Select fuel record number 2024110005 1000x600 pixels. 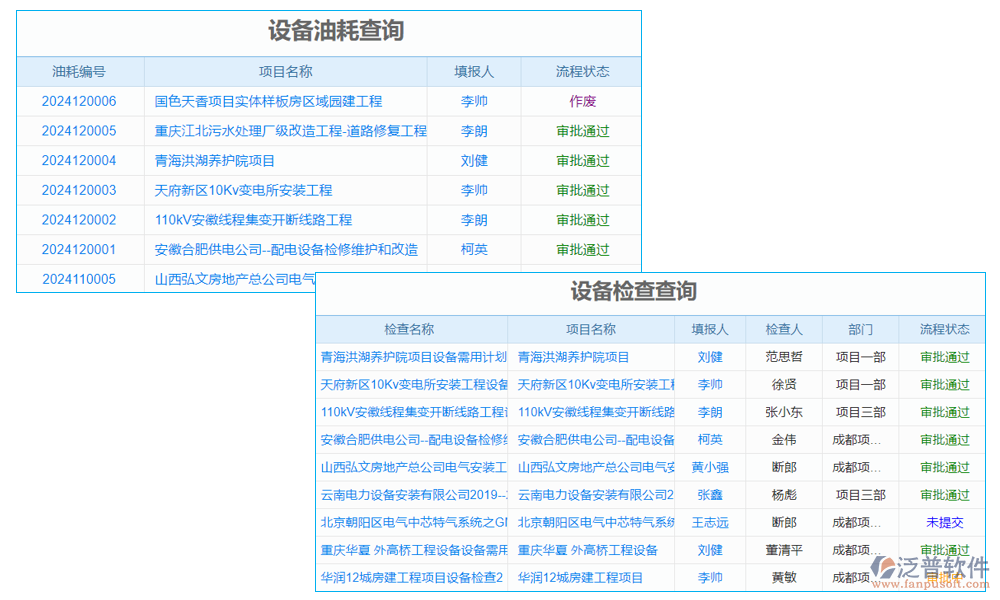(80, 279)
